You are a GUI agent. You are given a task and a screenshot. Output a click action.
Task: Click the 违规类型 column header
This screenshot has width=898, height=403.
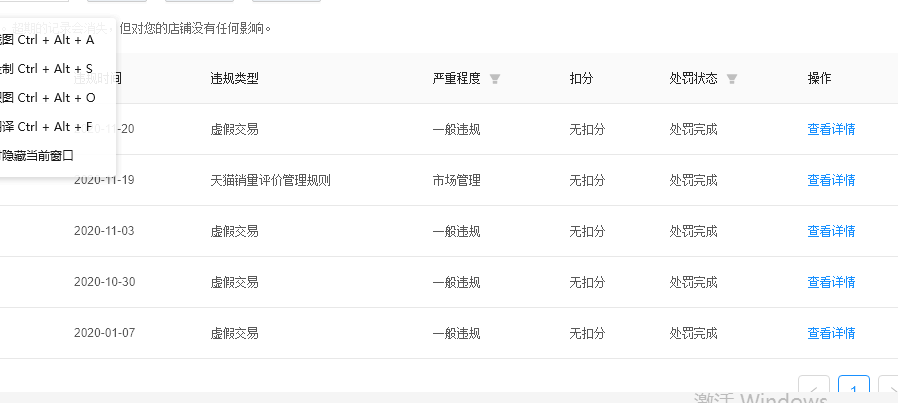tap(235, 79)
